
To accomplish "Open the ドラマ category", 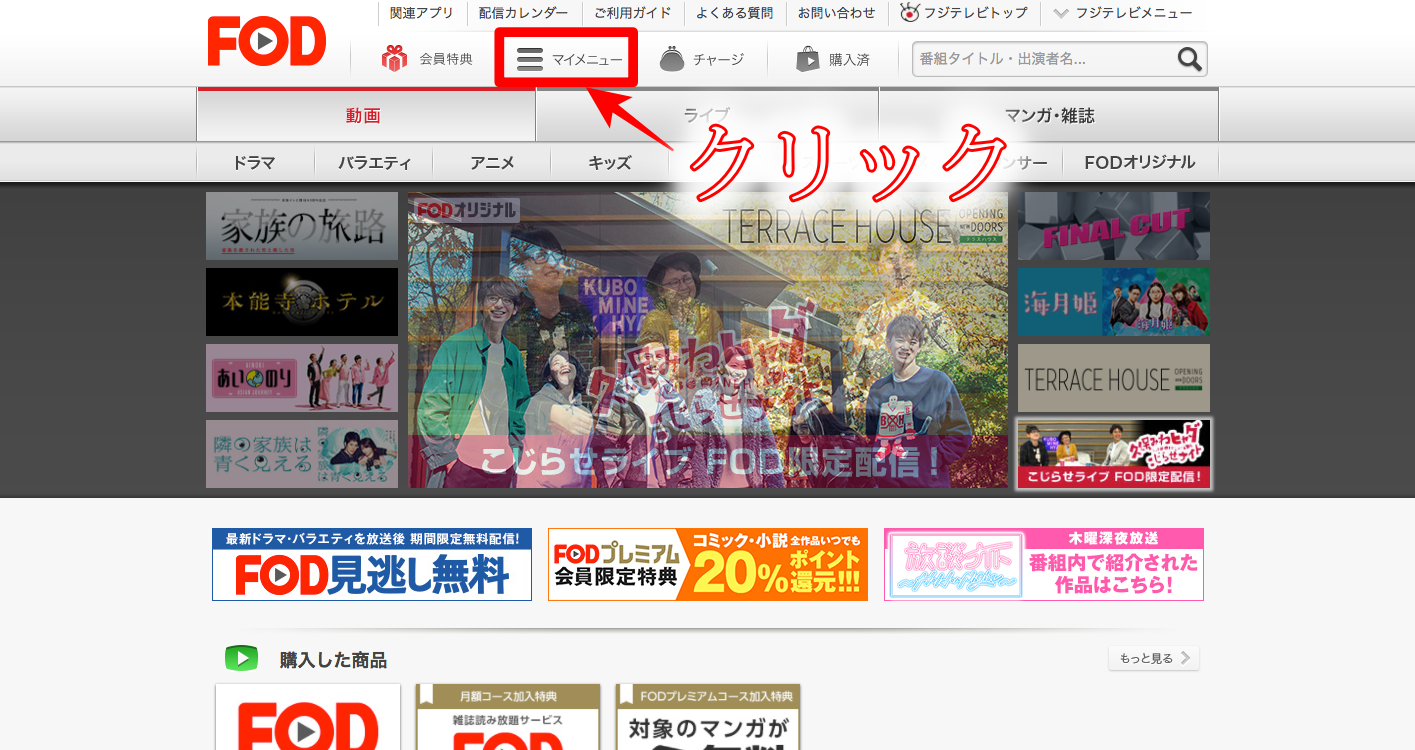I will (254, 162).
